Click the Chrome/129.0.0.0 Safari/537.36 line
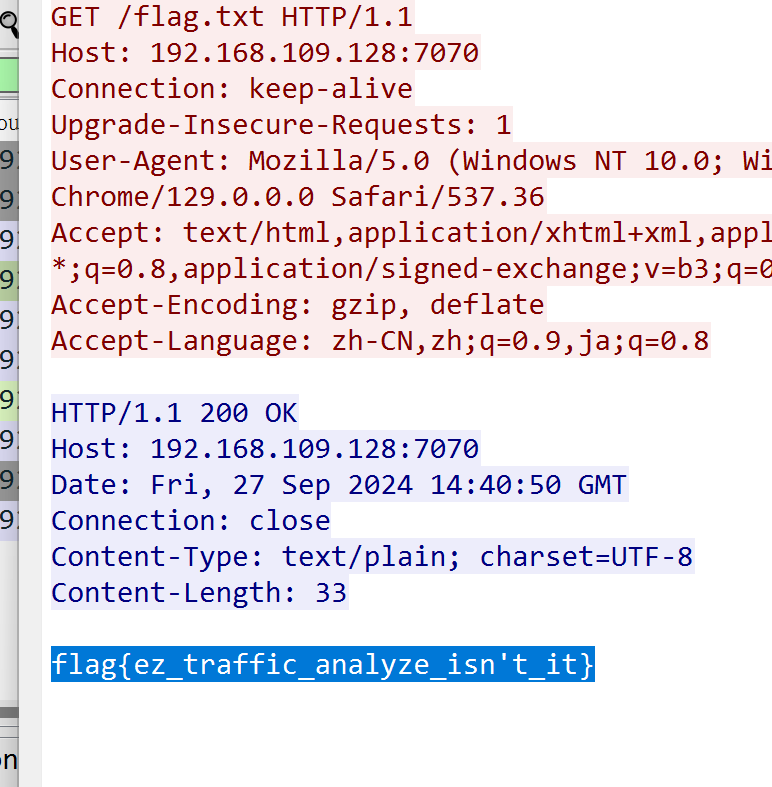Image resolution: width=772 pixels, height=787 pixels. [x=298, y=196]
